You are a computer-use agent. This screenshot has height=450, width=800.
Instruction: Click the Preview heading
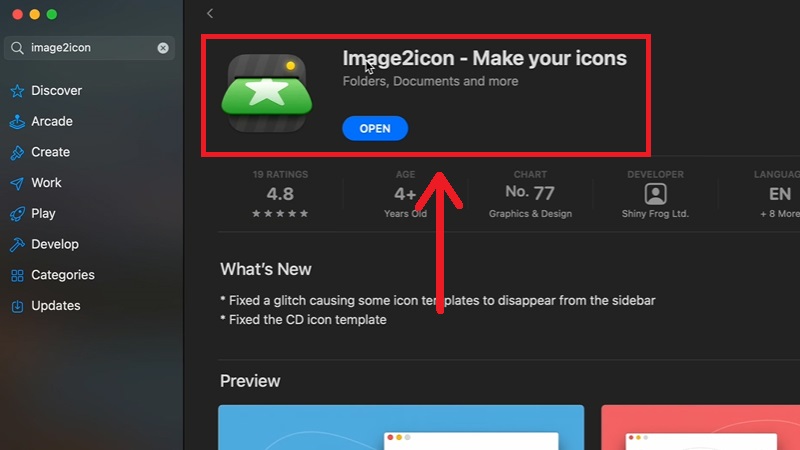(250, 381)
